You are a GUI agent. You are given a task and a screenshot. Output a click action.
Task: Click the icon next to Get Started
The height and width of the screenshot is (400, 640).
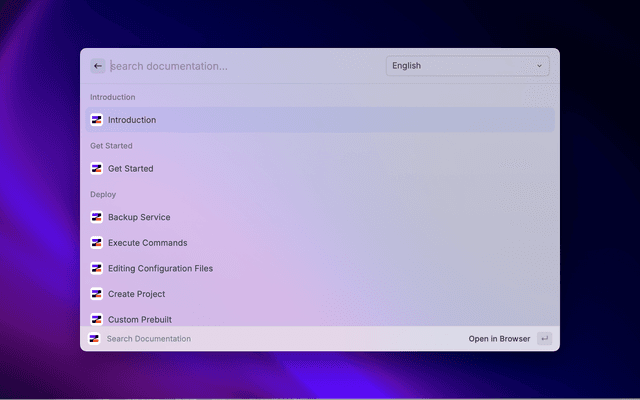click(97, 168)
